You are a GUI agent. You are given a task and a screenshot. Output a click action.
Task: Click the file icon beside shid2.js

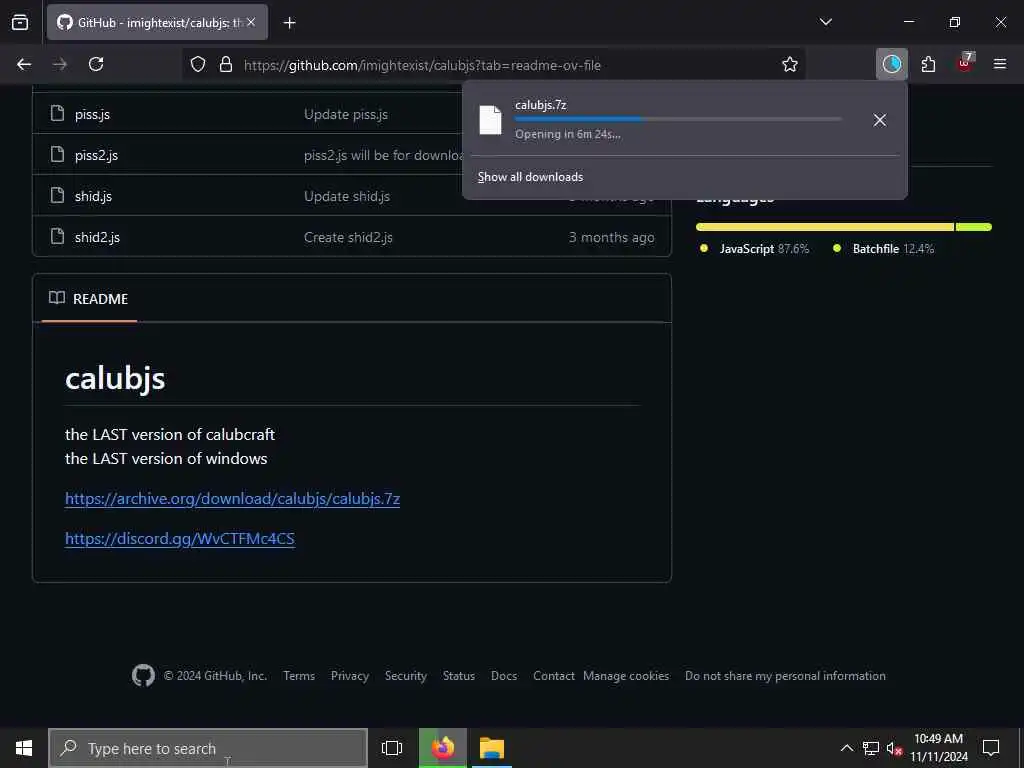click(x=57, y=236)
